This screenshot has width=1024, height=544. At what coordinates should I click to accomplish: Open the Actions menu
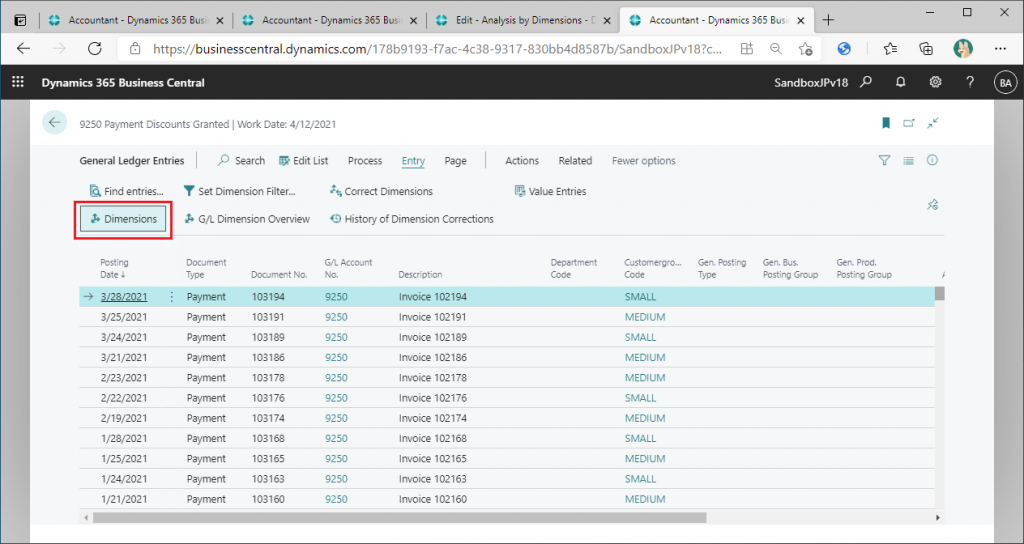pyautogui.click(x=522, y=161)
